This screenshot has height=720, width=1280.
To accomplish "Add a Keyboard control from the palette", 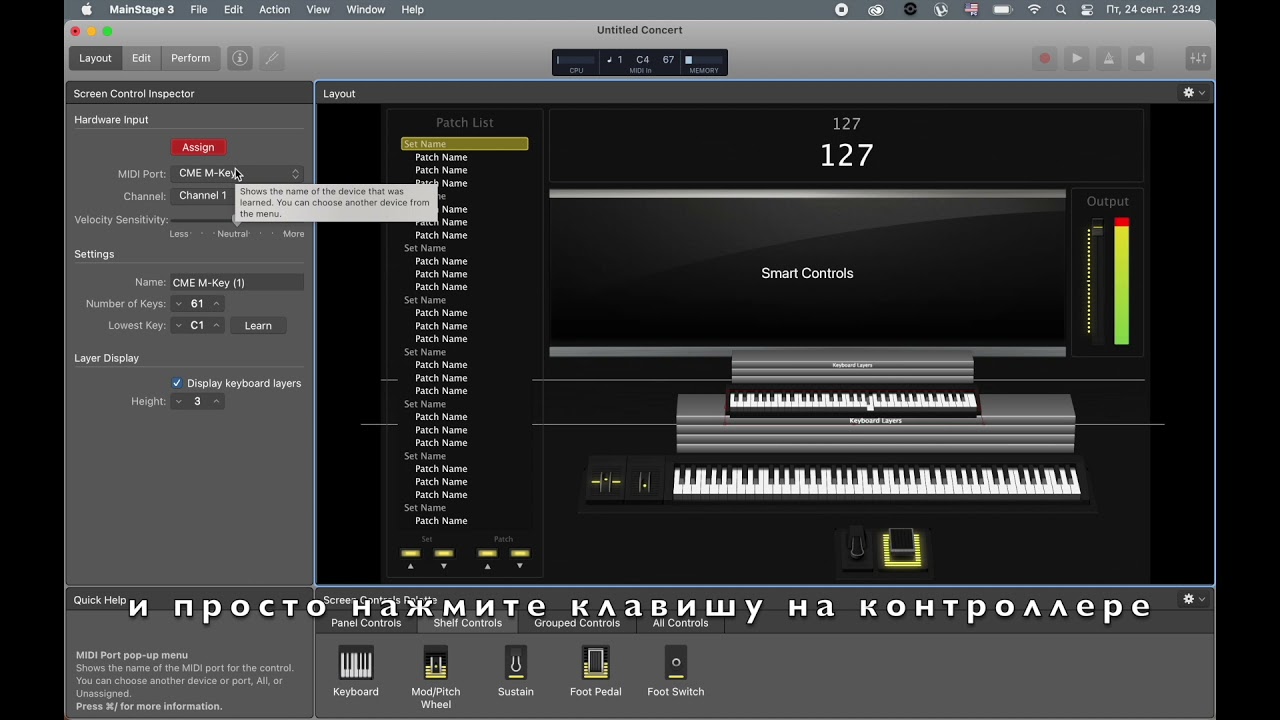I will pos(356,664).
